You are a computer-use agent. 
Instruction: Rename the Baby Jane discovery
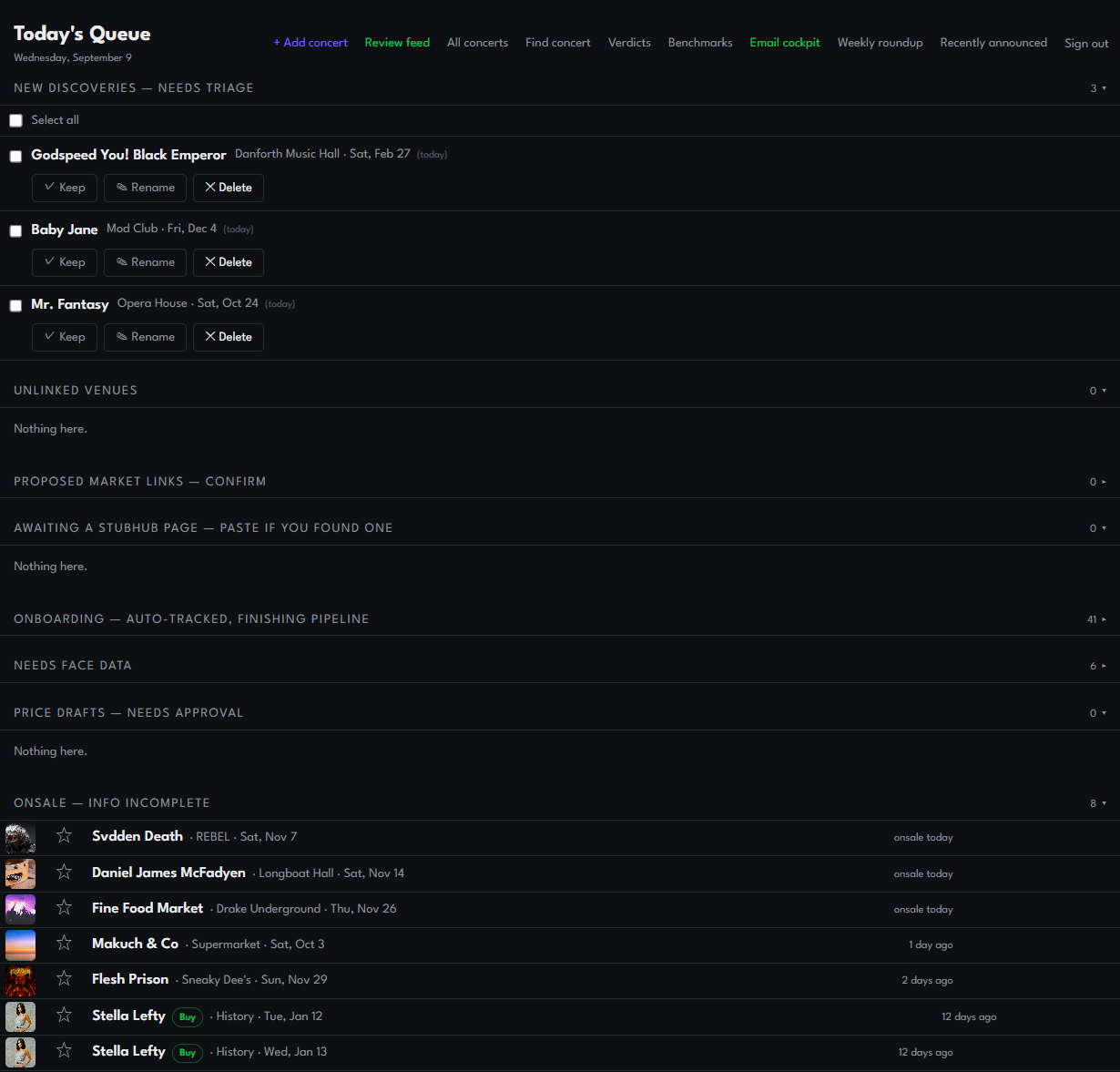coord(145,262)
